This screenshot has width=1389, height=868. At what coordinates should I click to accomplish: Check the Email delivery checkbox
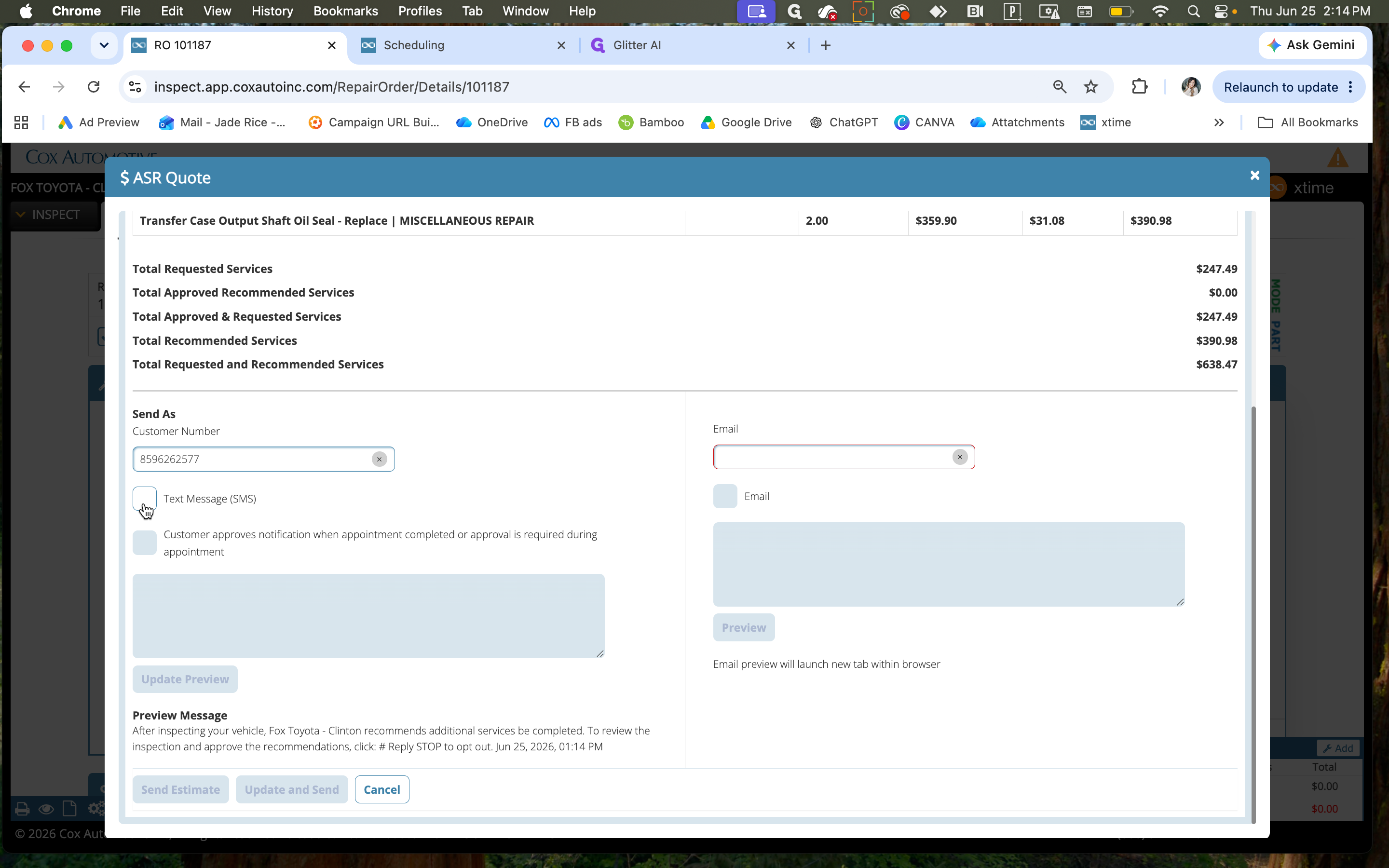(x=725, y=496)
